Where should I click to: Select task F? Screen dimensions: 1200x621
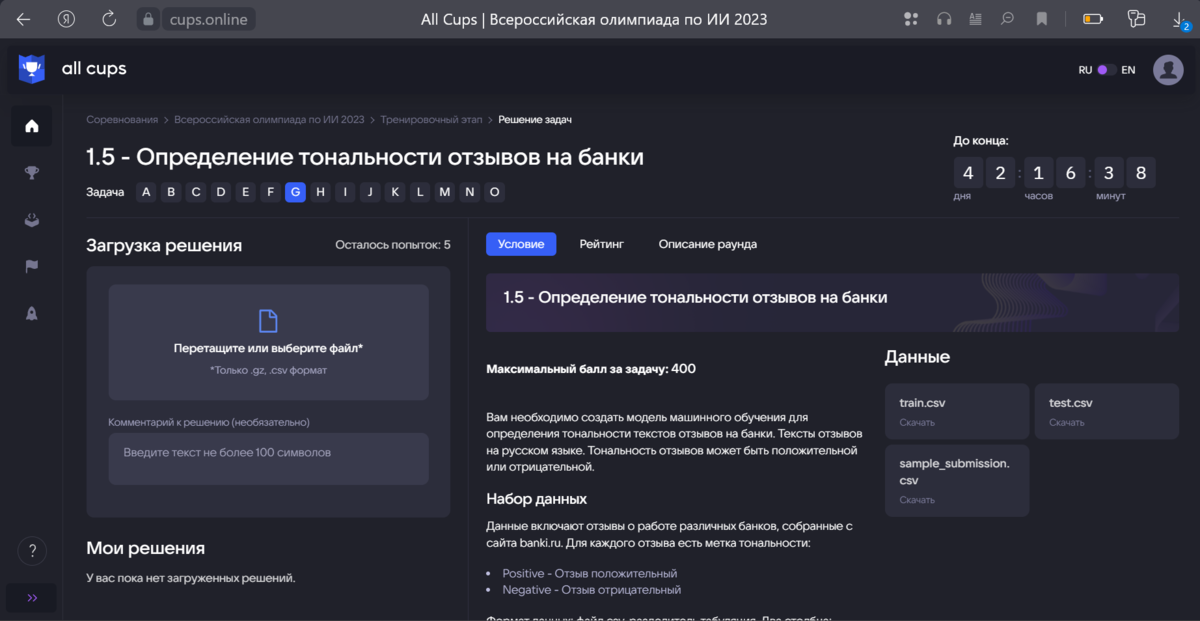tap(270, 192)
